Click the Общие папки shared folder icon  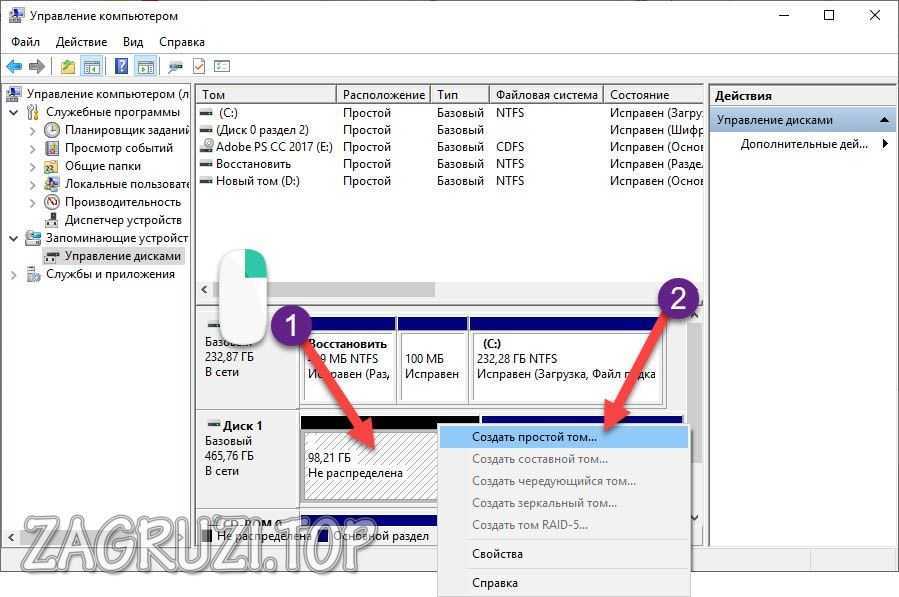(52, 166)
